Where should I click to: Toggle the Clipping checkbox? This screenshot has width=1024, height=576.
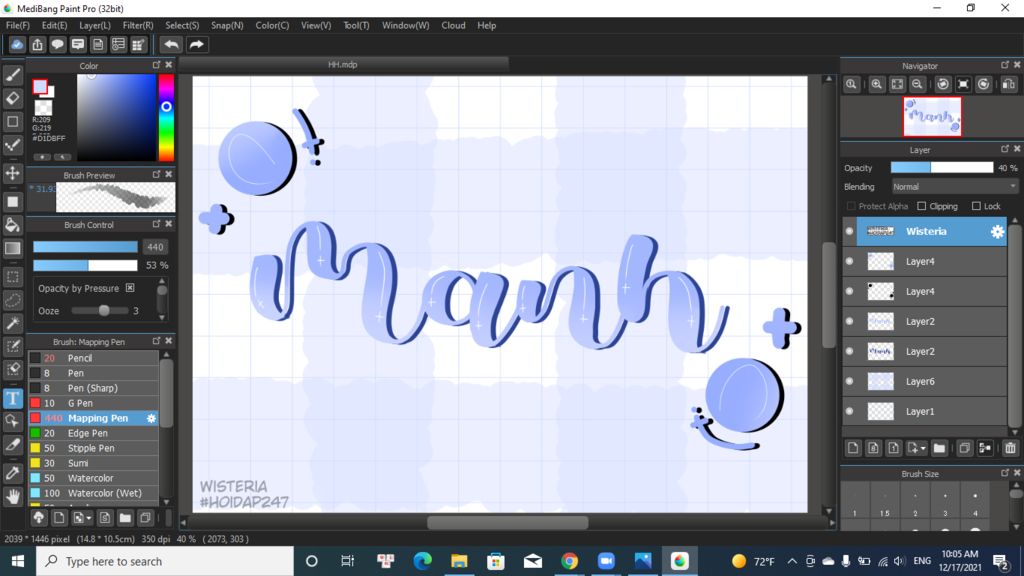[x=921, y=206]
